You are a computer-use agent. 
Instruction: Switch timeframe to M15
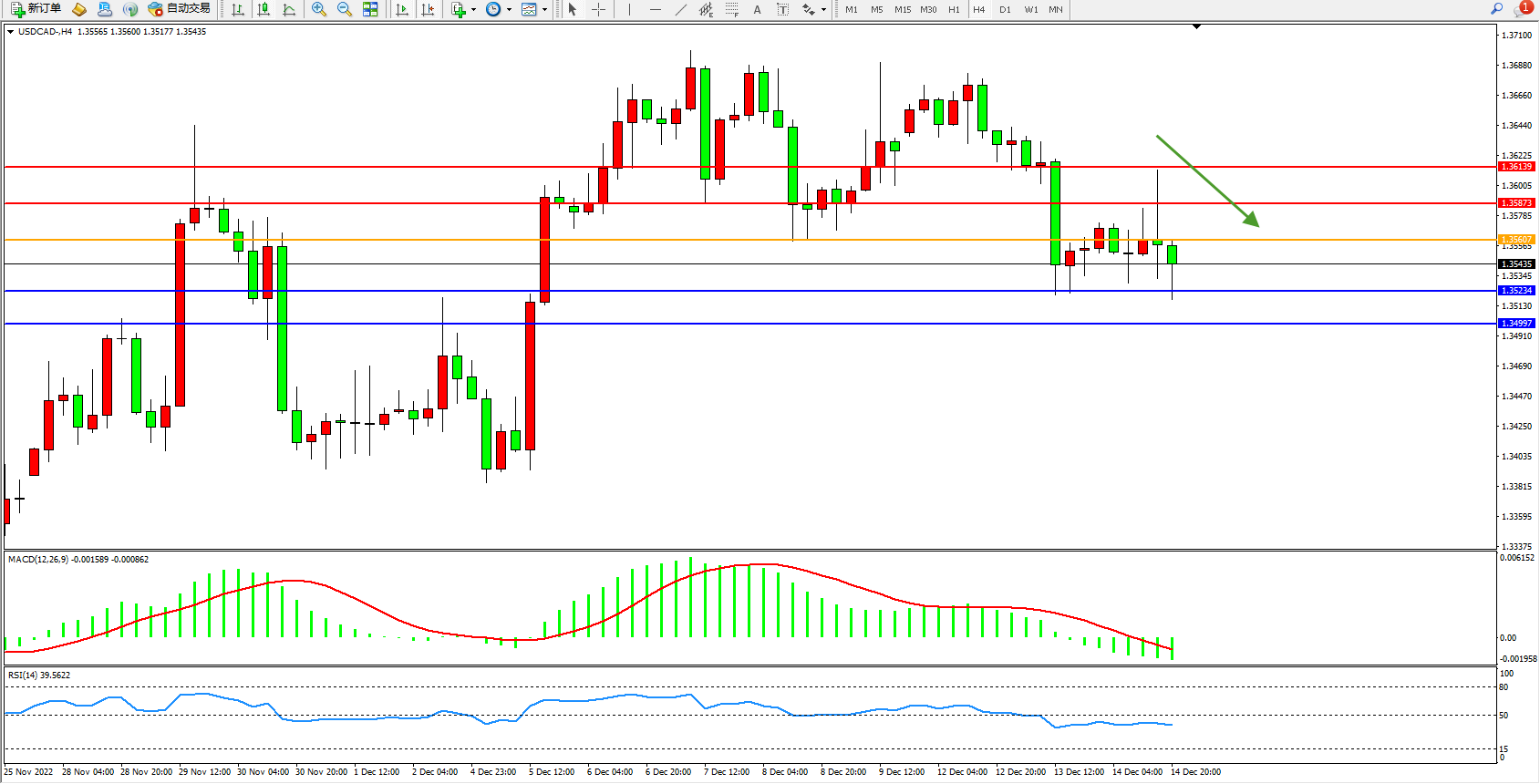(902, 9)
